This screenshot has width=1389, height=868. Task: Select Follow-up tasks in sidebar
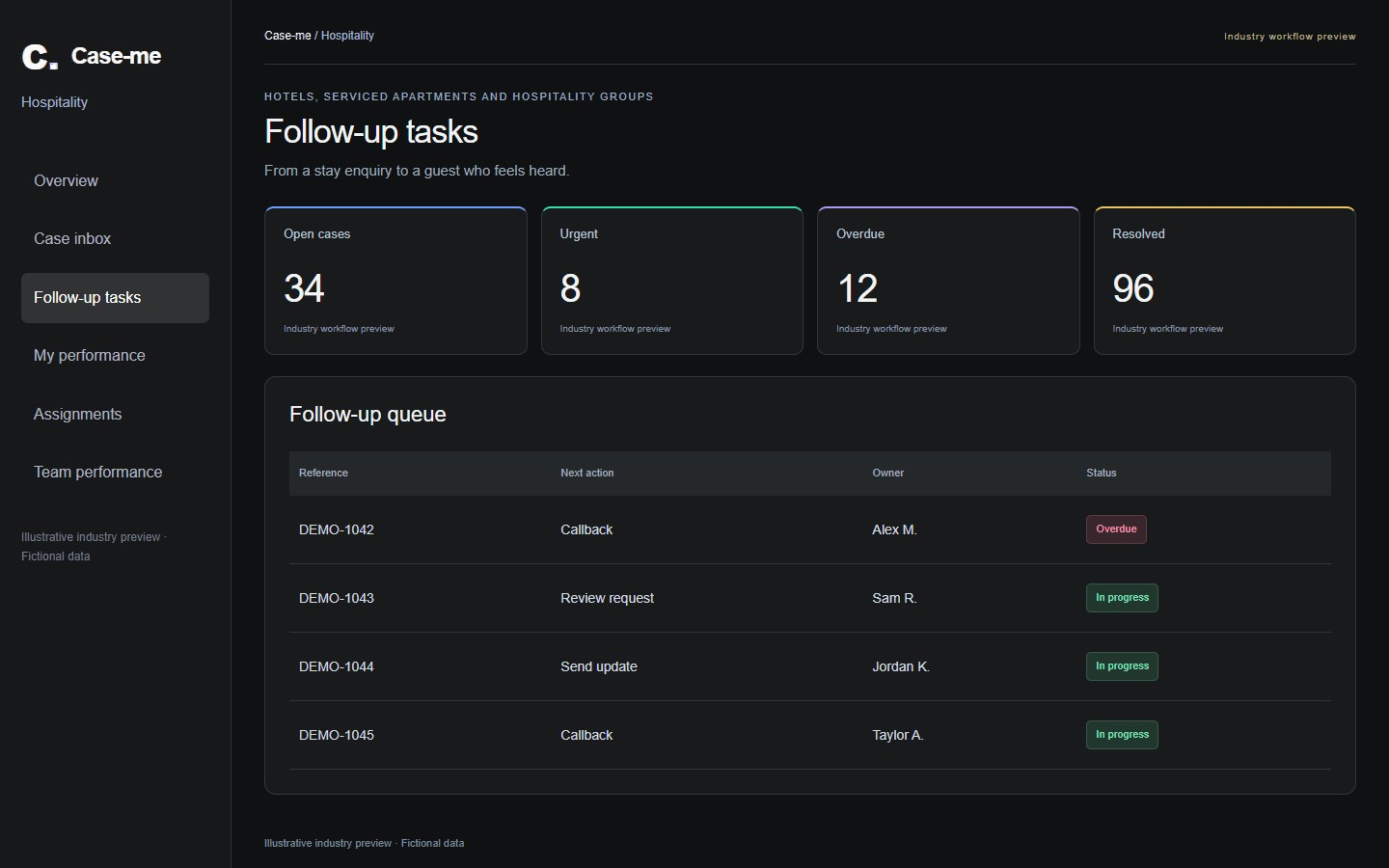(115, 298)
